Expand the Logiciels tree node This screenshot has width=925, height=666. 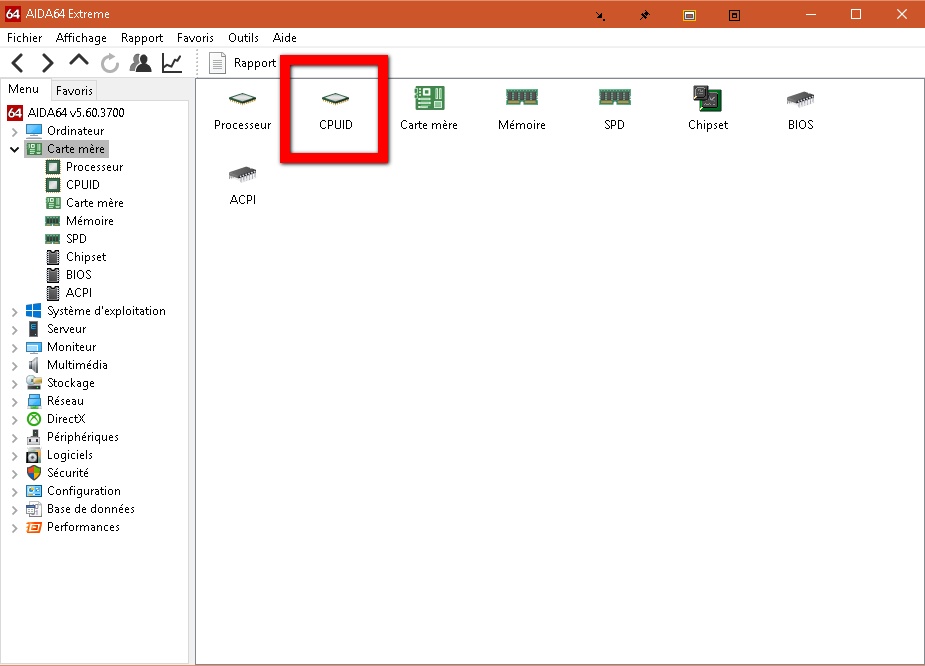coord(15,455)
